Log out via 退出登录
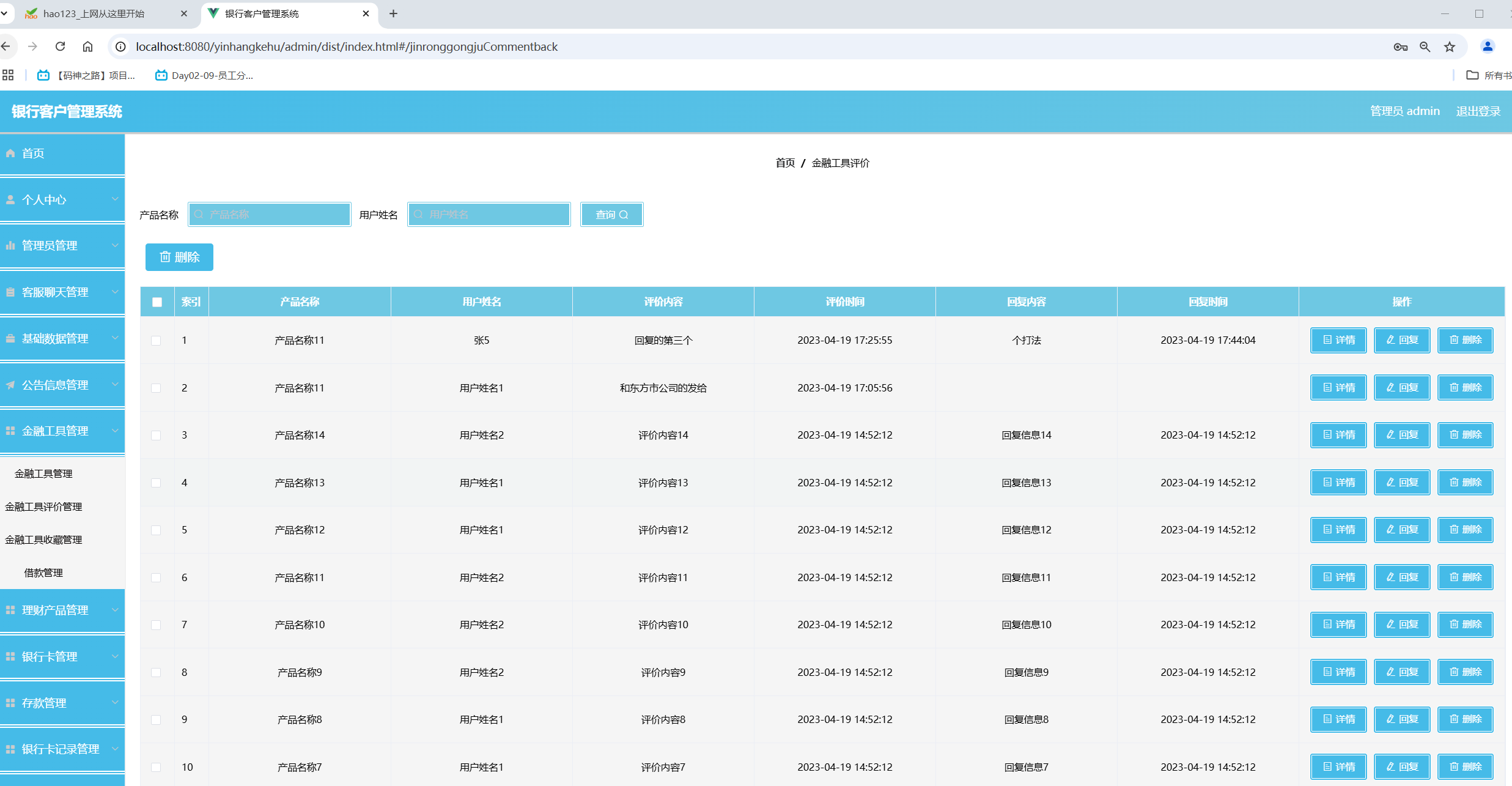This screenshot has height=786, width=1512. (x=1478, y=111)
